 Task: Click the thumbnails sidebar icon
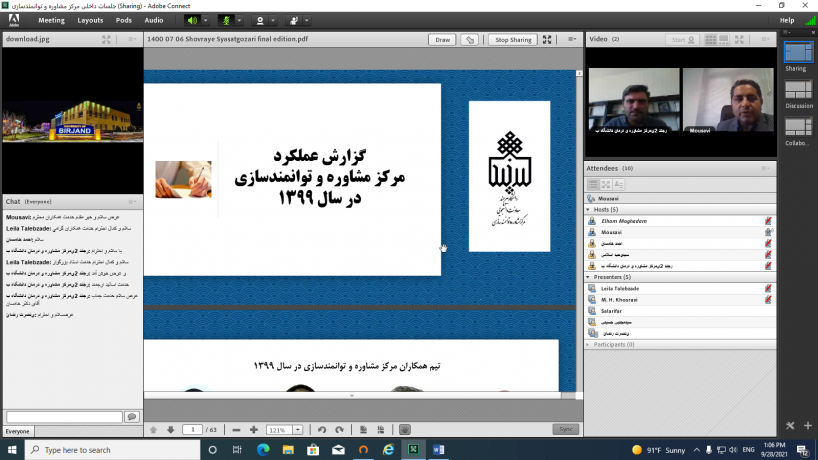pos(381,430)
